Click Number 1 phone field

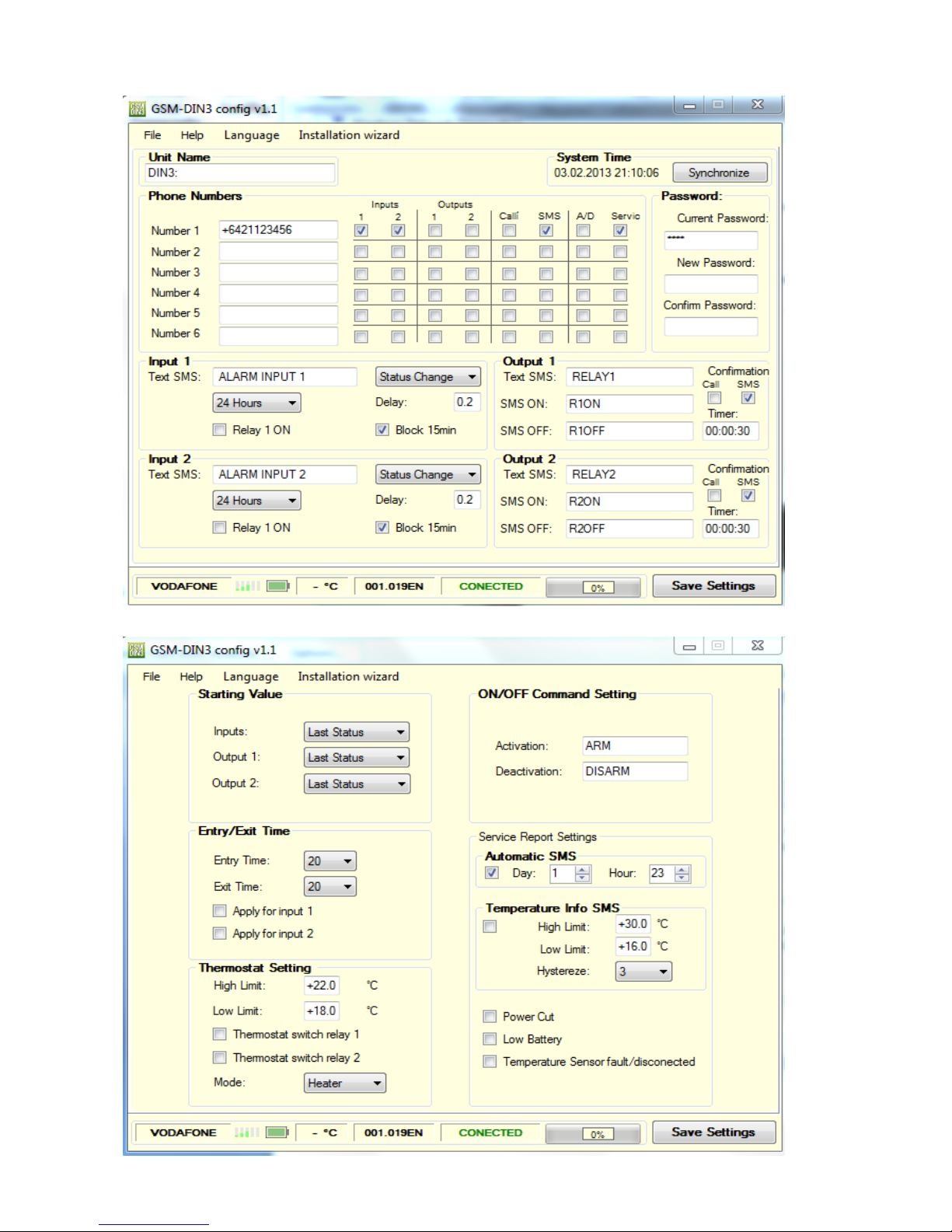pyautogui.click(x=278, y=230)
